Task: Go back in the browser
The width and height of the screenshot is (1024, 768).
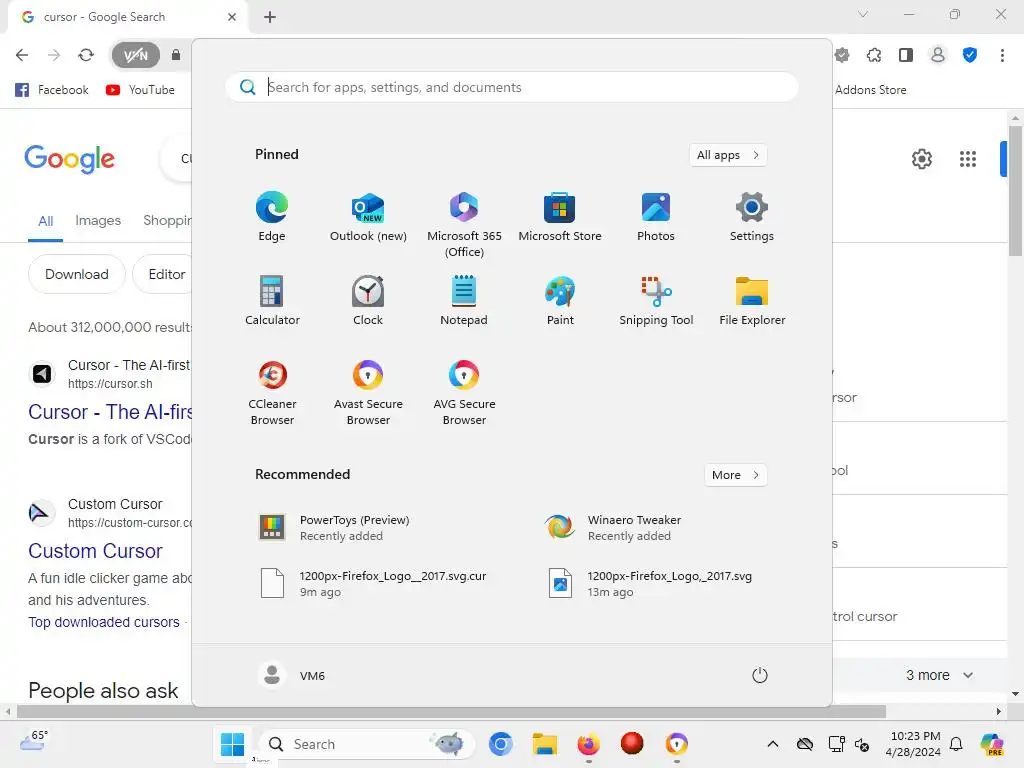Action: click(x=22, y=56)
